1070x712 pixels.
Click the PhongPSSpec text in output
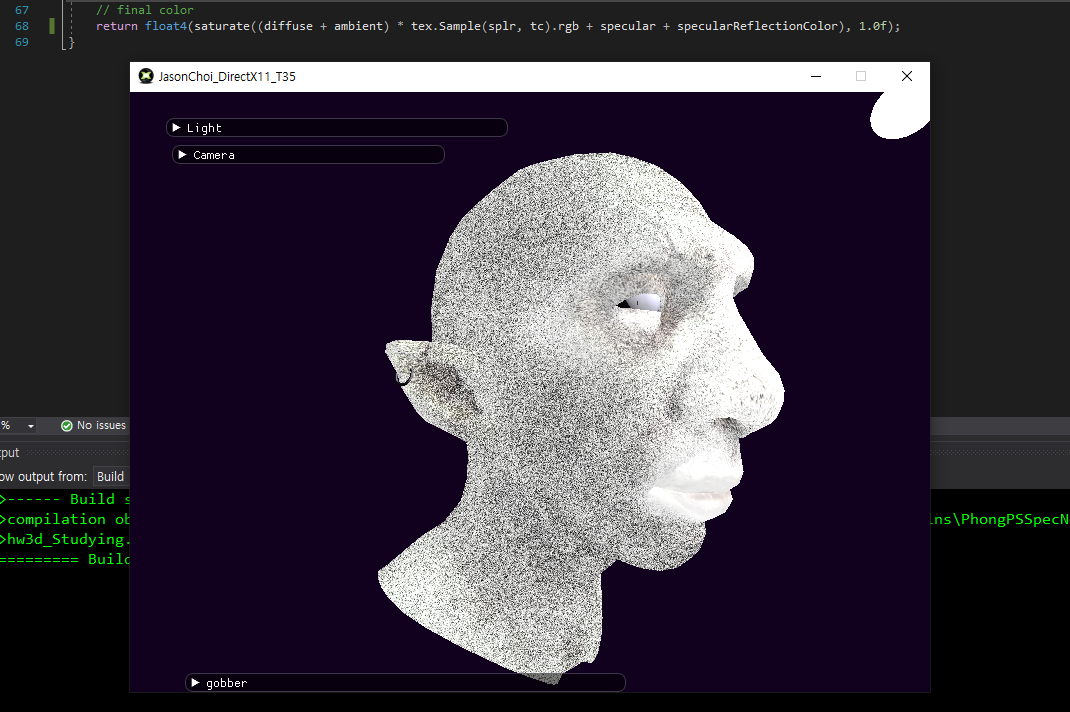1015,519
